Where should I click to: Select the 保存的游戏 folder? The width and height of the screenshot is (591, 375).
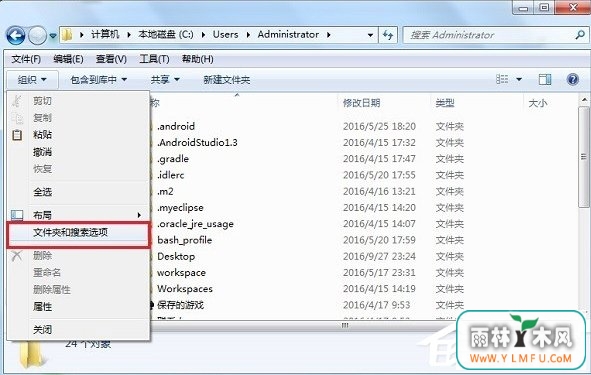[180, 305]
